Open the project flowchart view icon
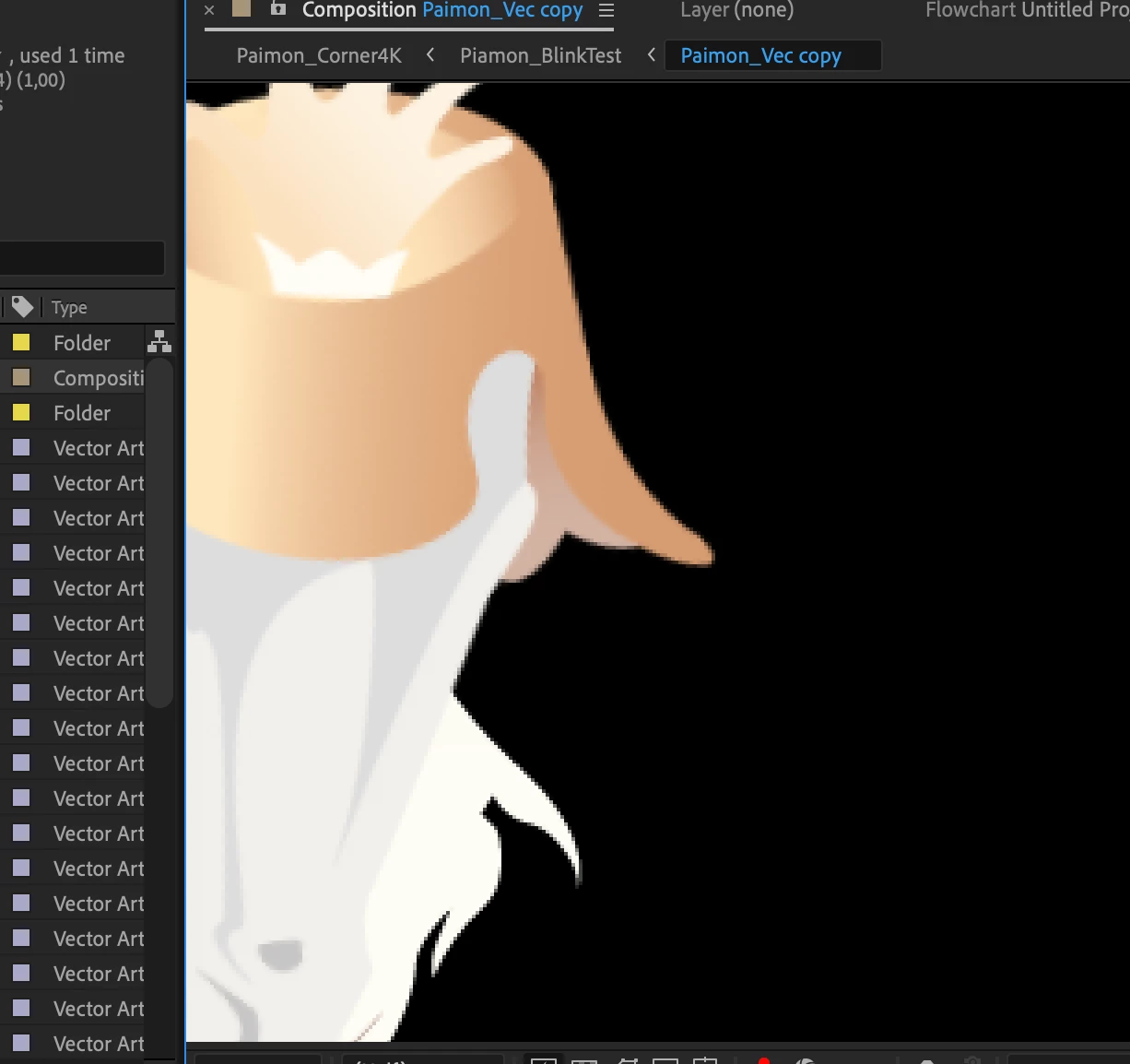 click(x=159, y=342)
